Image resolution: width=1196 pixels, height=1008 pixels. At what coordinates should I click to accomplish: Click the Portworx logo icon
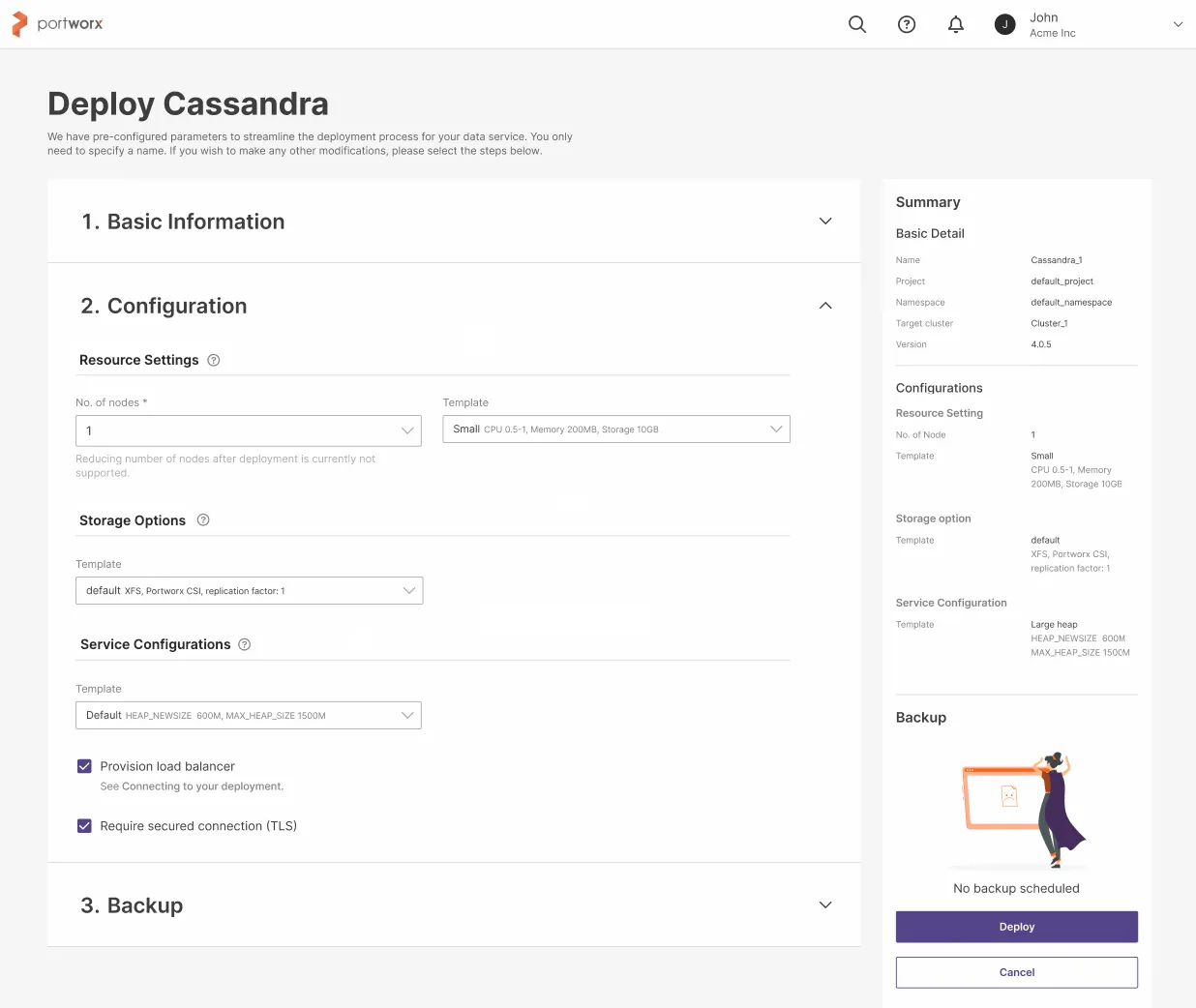click(x=19, y=24)
